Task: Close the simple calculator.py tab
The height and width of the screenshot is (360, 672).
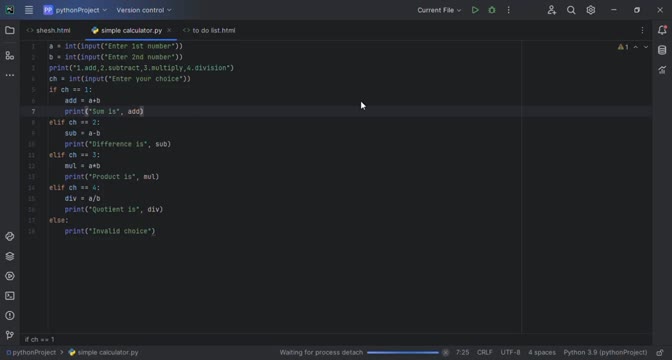Action: click(x=169, y=30)
